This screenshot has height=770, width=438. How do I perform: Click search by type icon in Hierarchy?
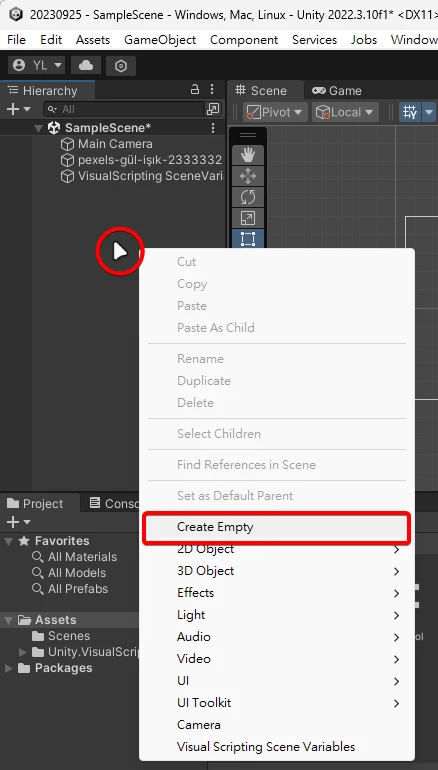(x=214, y=109)
